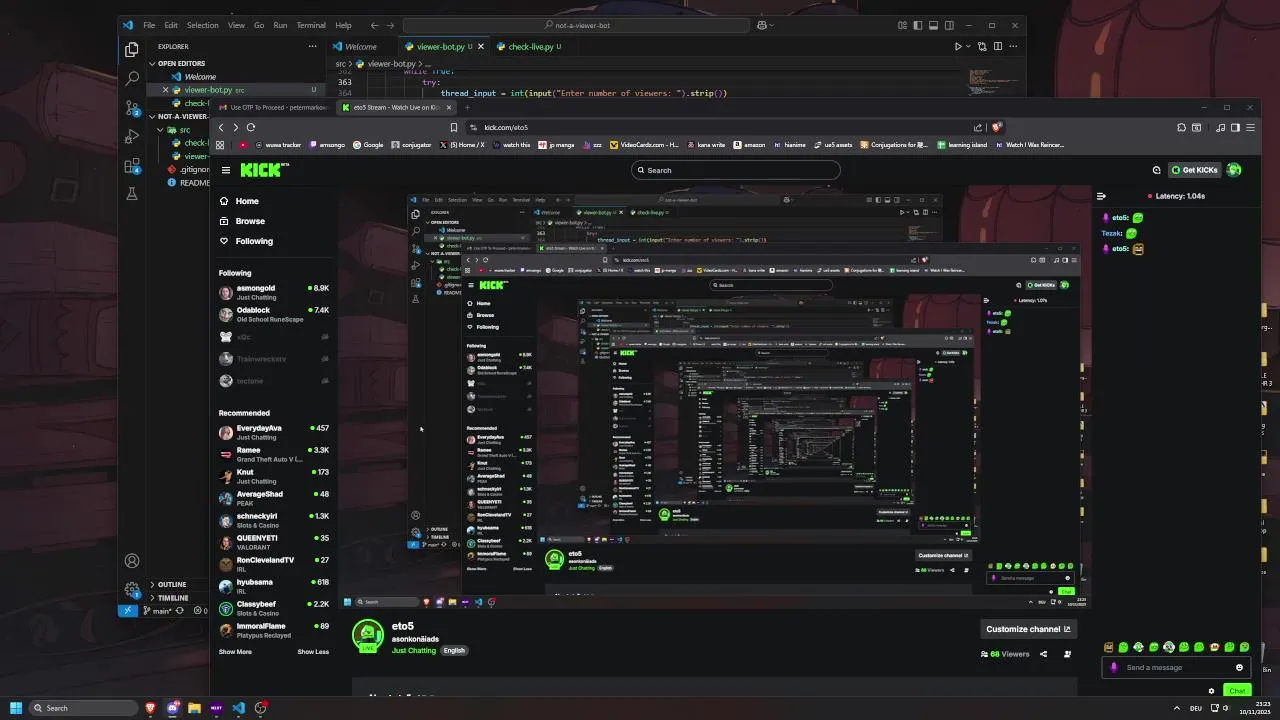1280x720 pixels.
Task: Open browser hamburger menu
Action: tap(1250, 127)
